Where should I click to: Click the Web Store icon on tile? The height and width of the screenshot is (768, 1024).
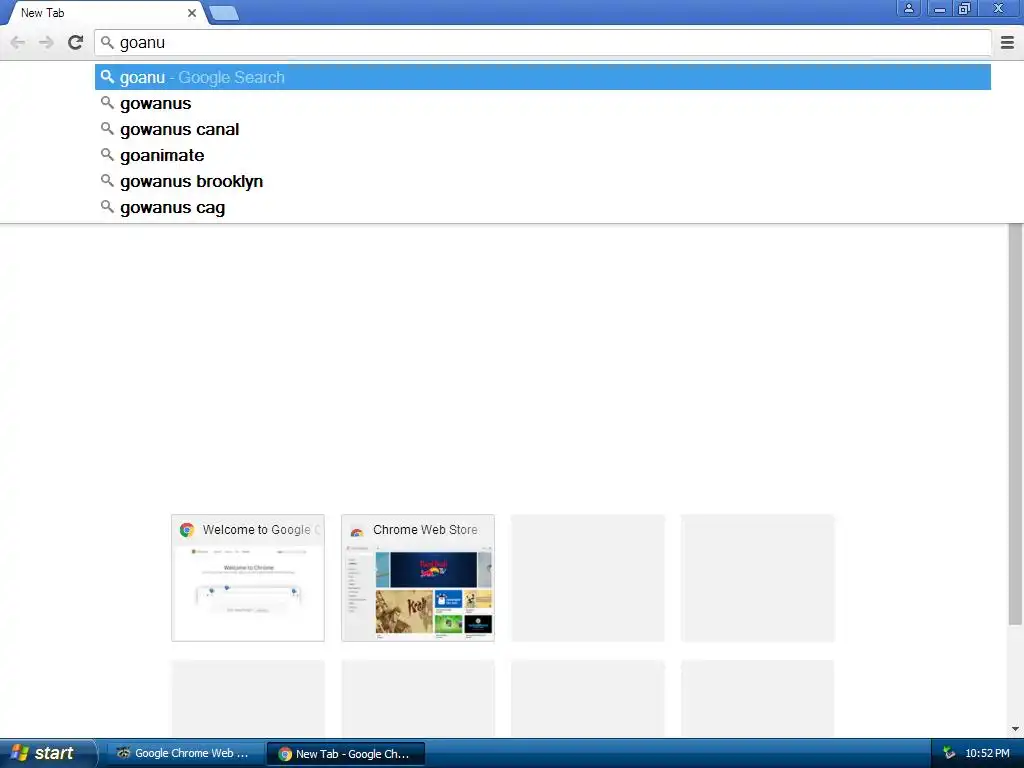pyautogui.click(x=357, y=530)
